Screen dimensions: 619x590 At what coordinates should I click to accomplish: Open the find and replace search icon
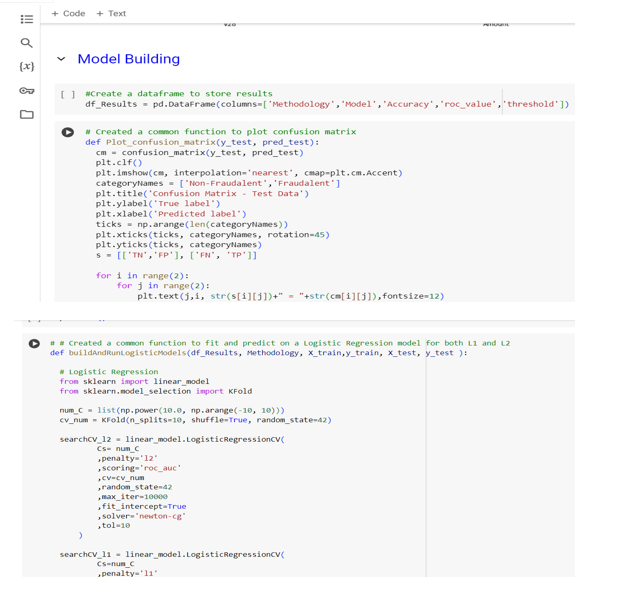click(26, 43)
